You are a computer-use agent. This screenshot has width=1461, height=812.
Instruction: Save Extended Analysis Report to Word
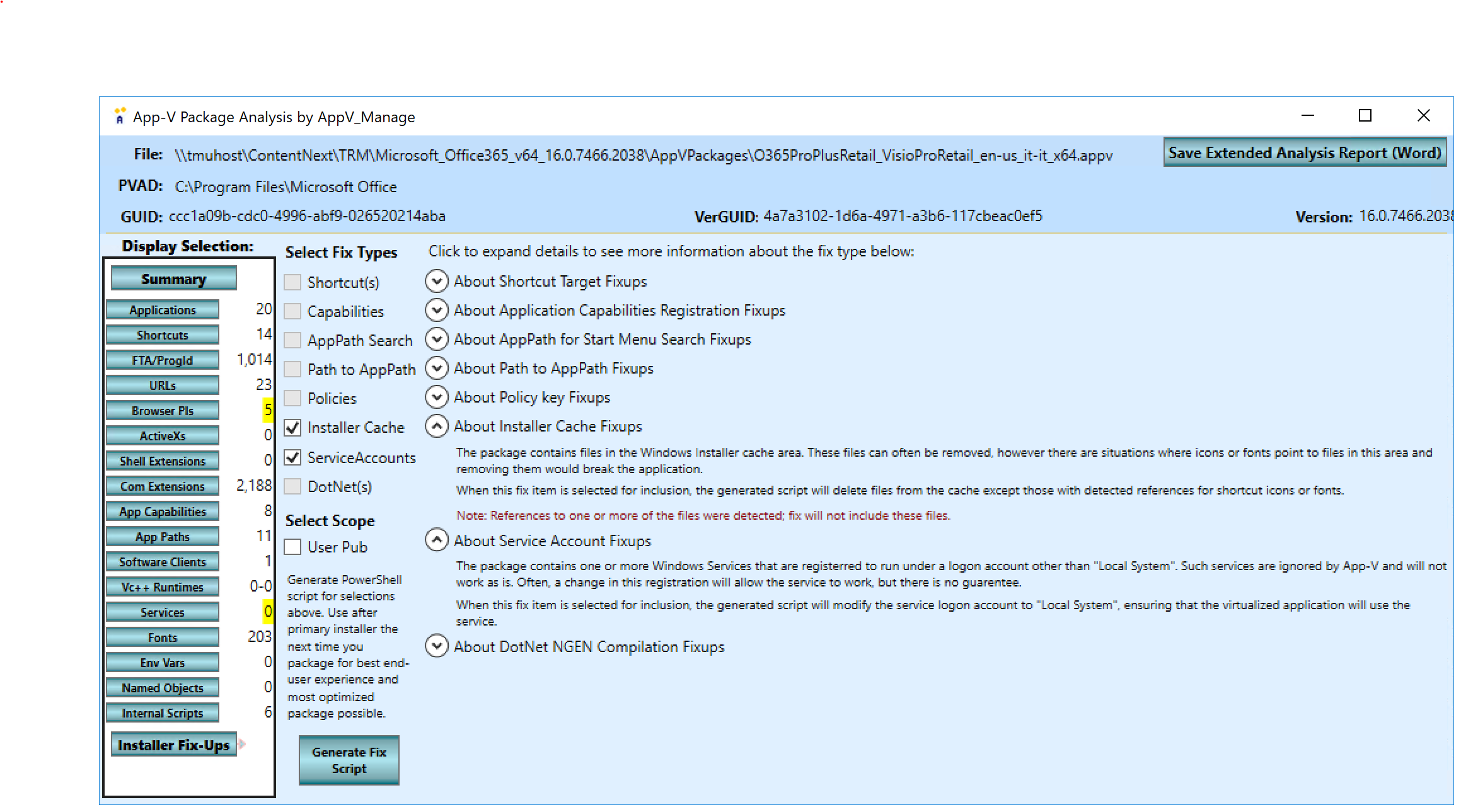pos(1305,152)
